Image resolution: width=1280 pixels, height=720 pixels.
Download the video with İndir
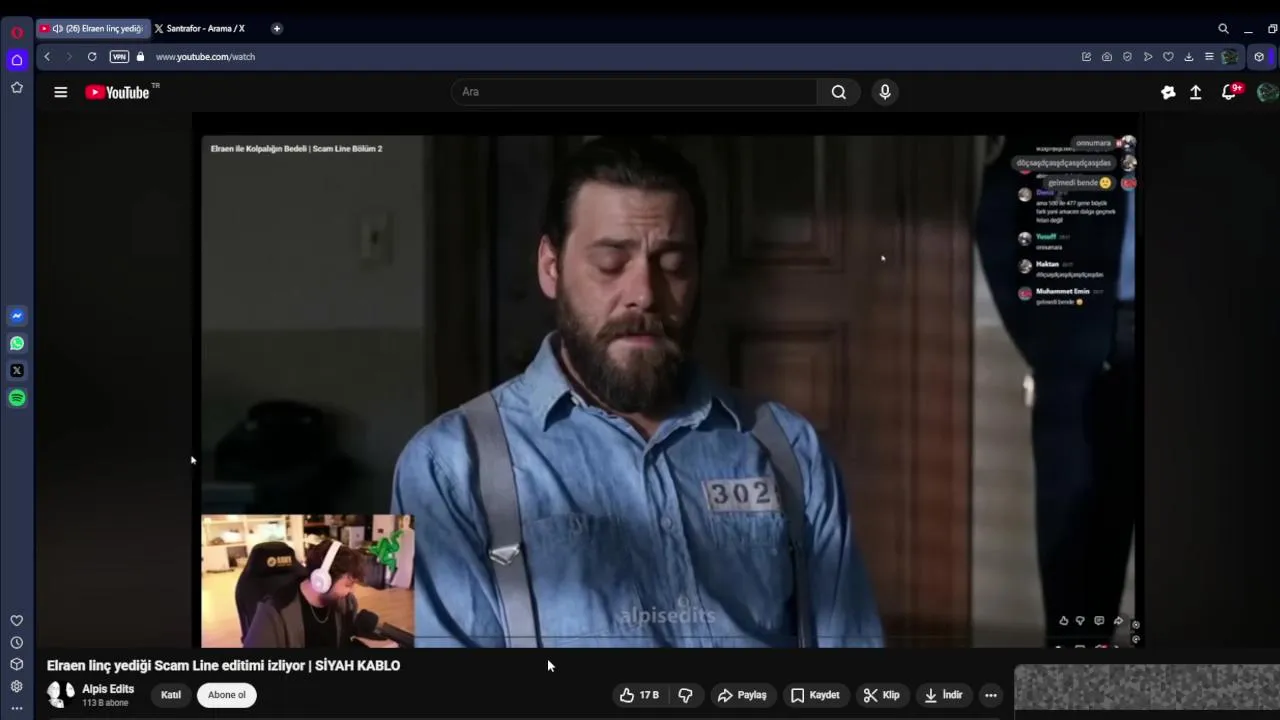point(943,695)
